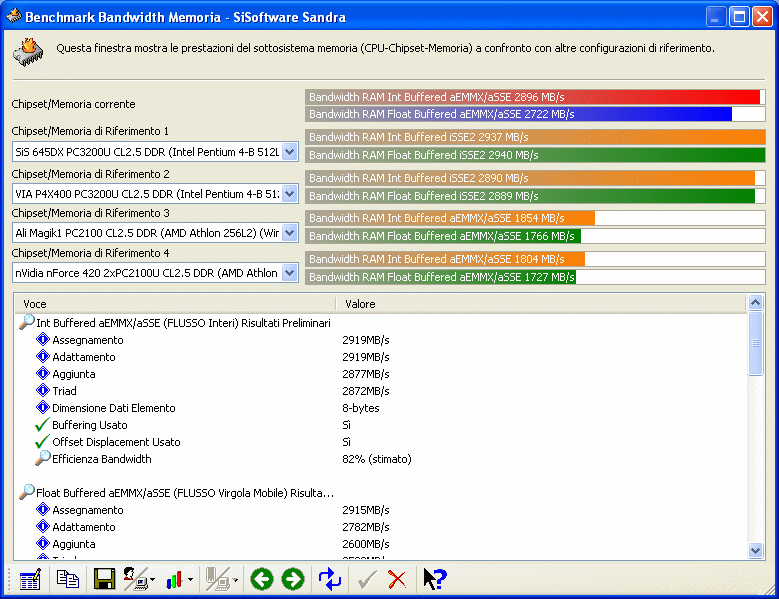Image resolution: width=779 pixels, height=599 pixels.
Task: Click the 82% (stimato) value
Action: (x=377, y=459)
